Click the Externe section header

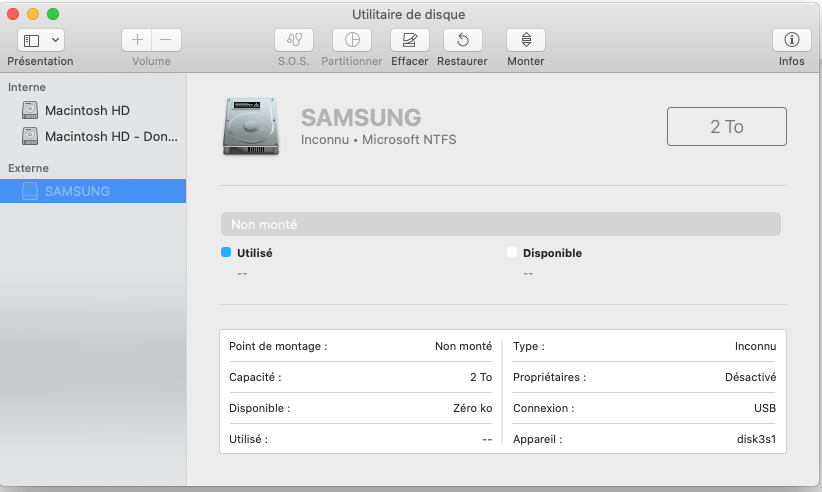(28, 168)
